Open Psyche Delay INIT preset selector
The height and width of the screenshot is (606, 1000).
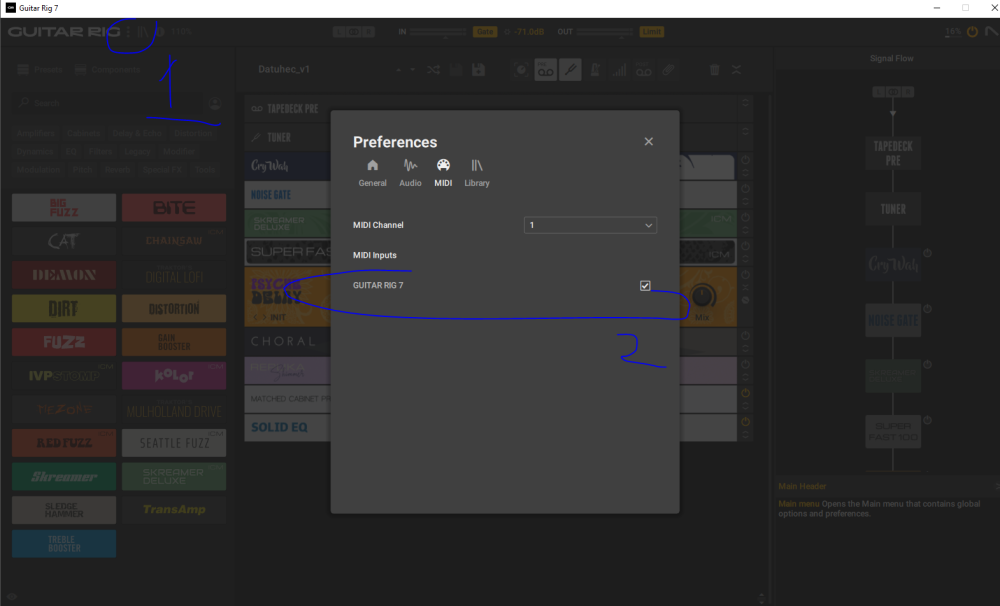click(x=278, y=317)
